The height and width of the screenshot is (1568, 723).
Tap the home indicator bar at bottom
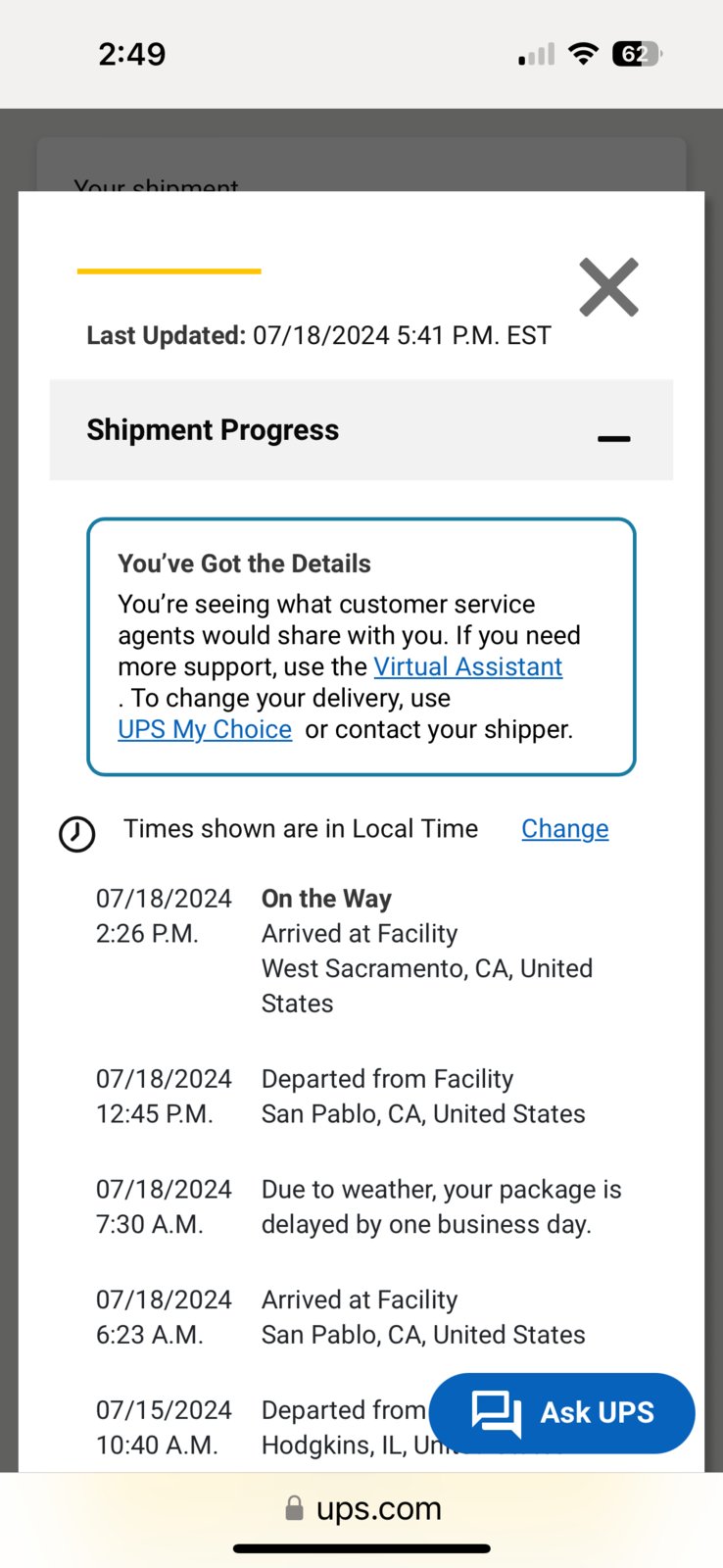tap(361, 1548)
